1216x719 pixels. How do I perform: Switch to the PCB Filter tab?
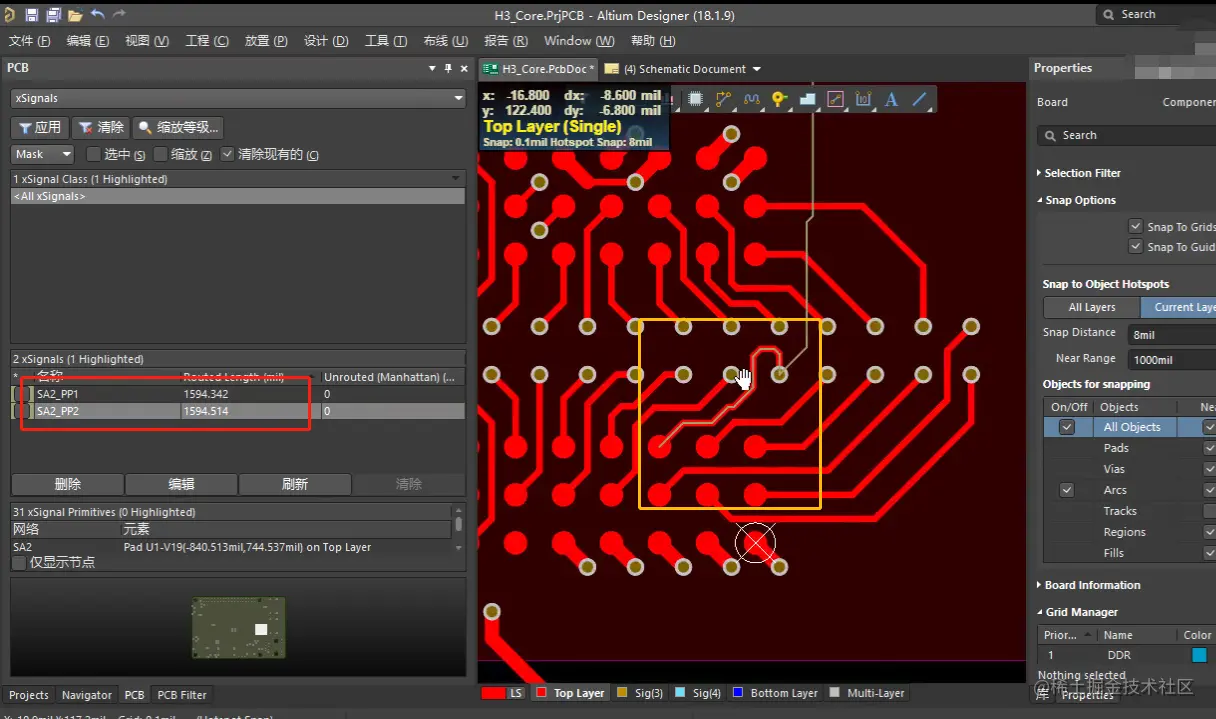pyautogui.click(x=182, y=695)
